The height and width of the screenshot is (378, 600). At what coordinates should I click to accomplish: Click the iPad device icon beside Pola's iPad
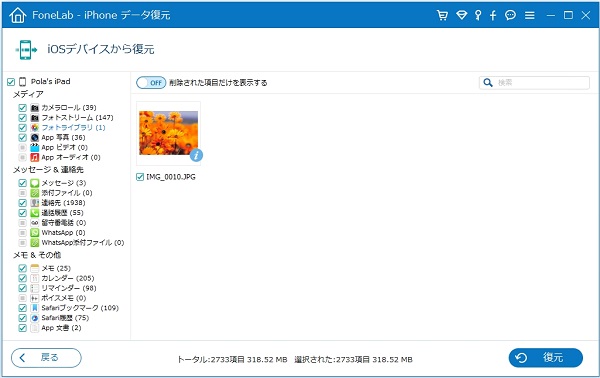click(23, 81)
